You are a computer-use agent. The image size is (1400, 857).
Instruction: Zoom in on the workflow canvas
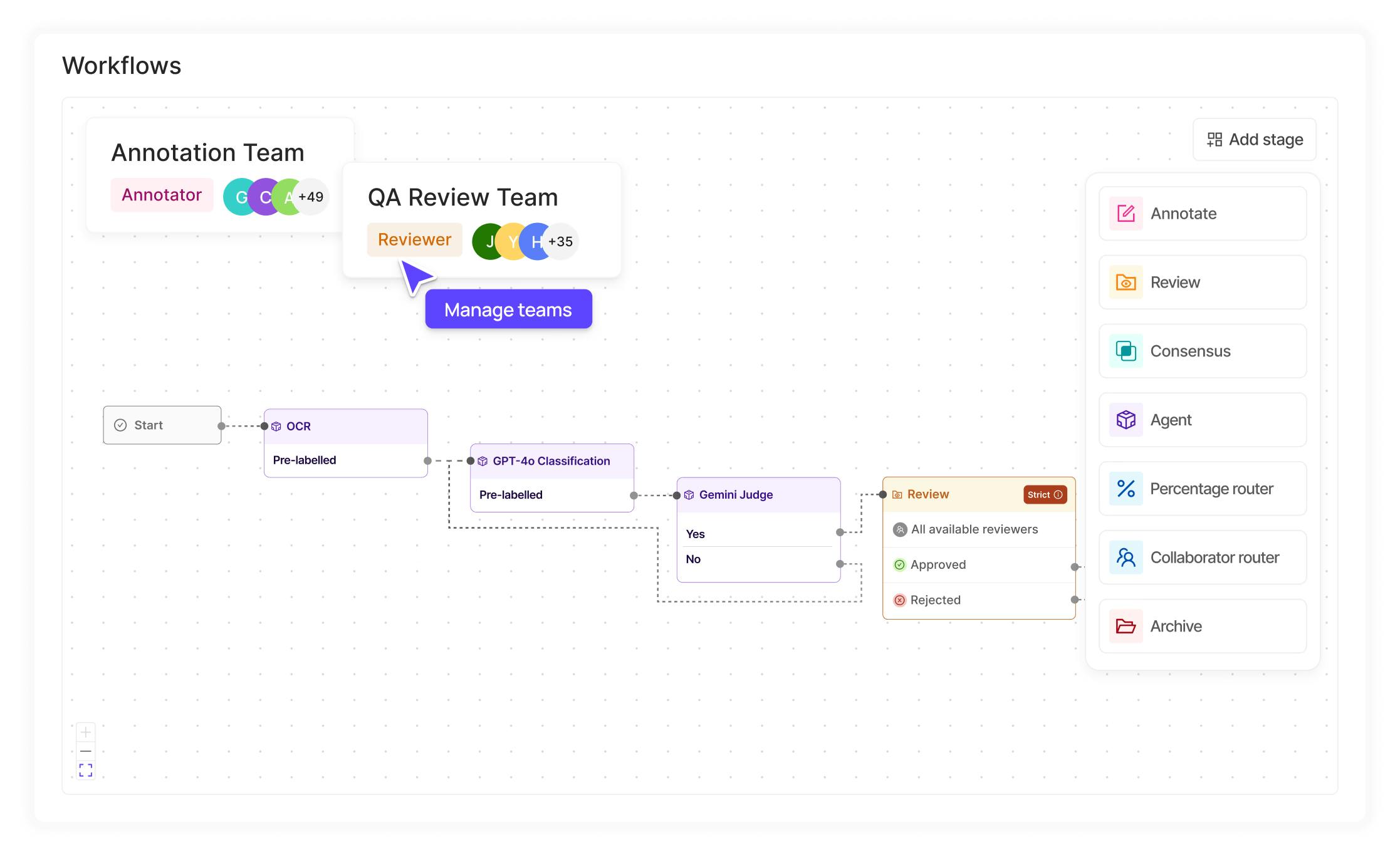86,732
